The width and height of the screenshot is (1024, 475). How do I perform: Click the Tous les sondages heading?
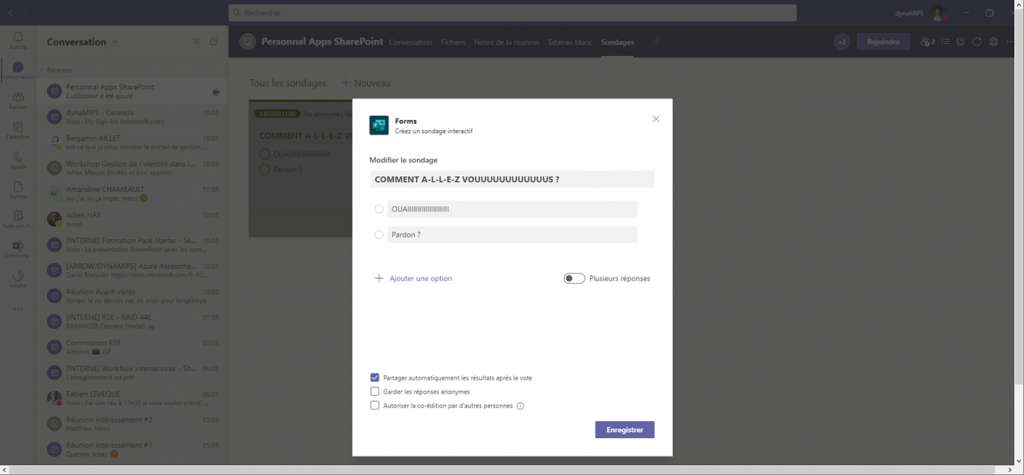click(288, 83)
